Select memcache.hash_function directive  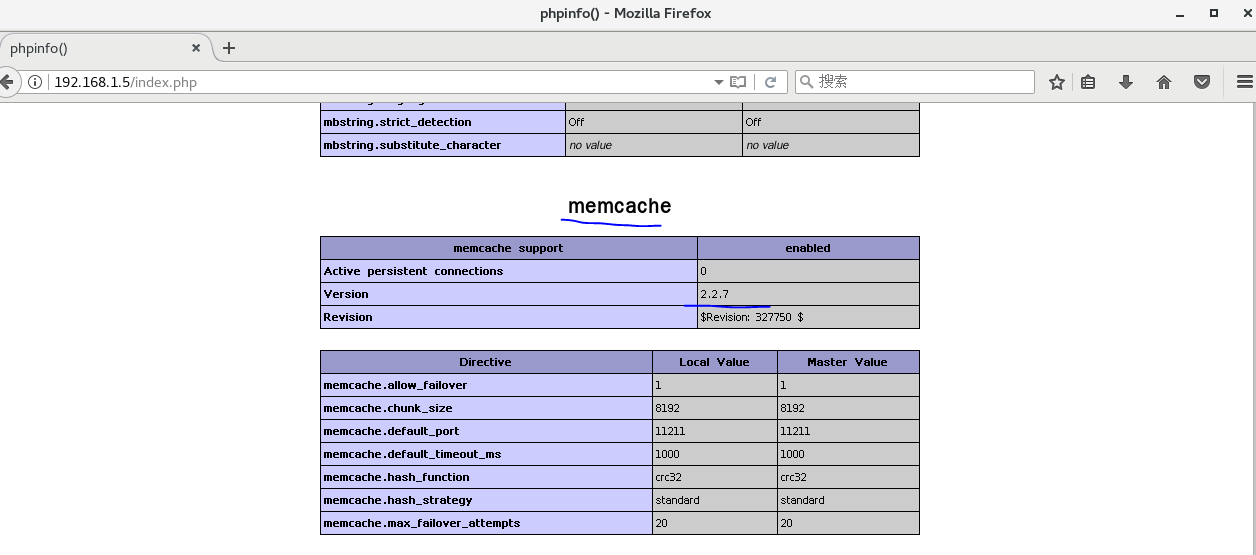pos(396,477)
